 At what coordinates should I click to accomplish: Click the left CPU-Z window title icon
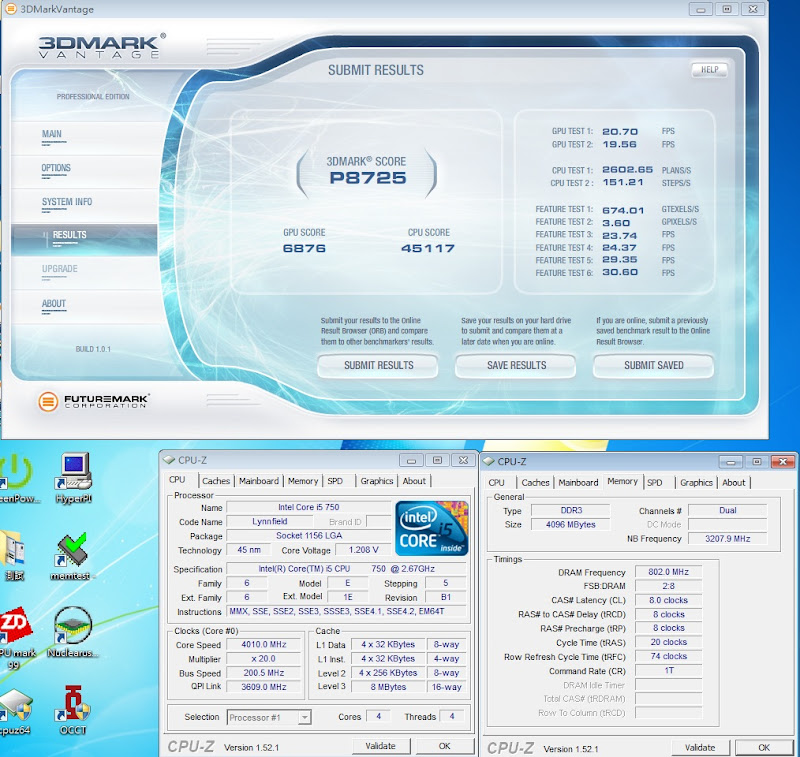pos(169,460)
